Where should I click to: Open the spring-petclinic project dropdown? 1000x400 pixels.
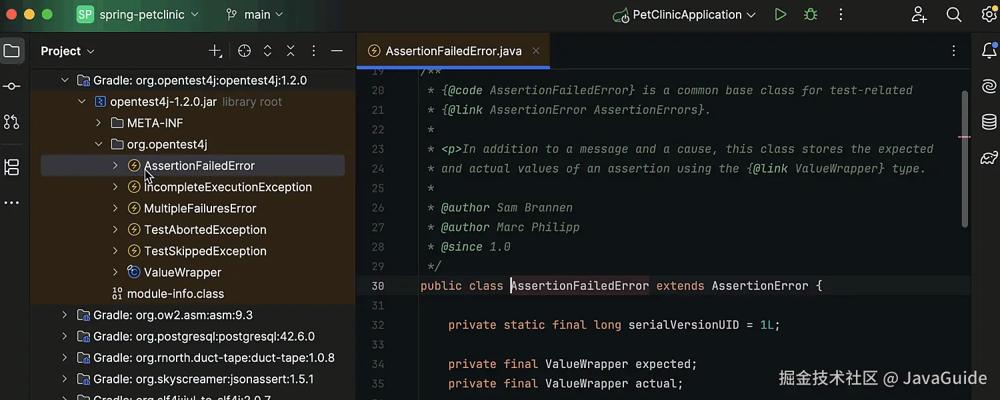point(138,14)
